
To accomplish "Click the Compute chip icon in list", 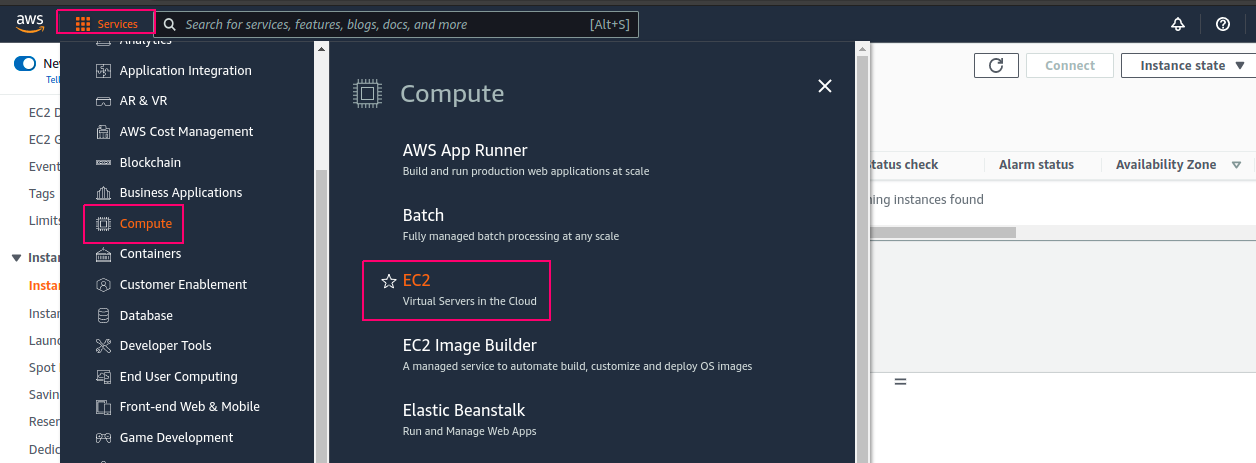I will click(x=103, y=224).
